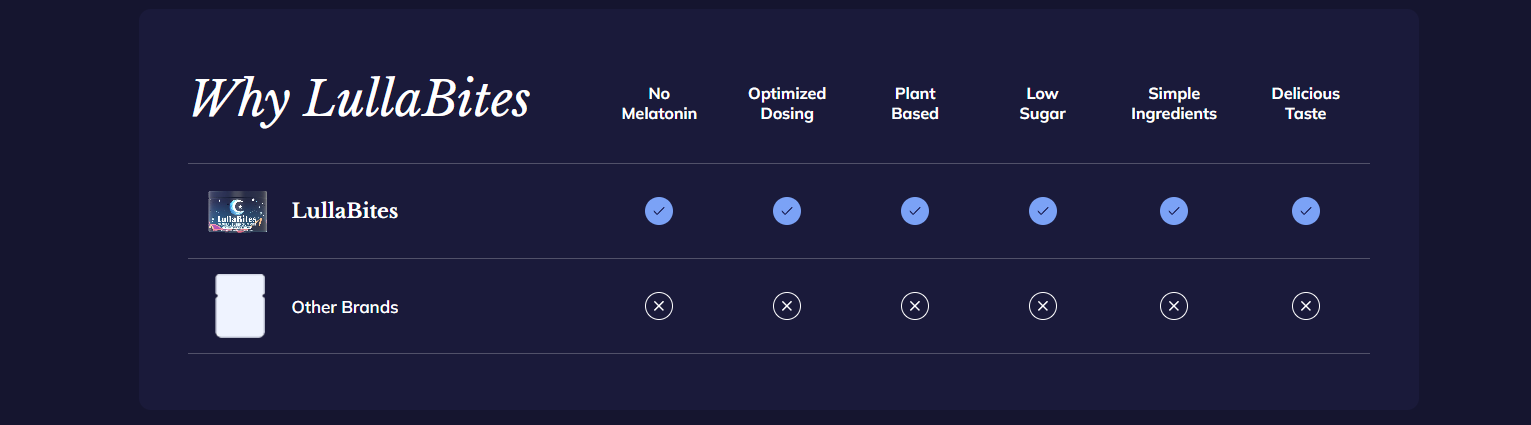Screen dimensions: 1531x425
Task: Click the Why LullaBites heading
Action: click(360, 100)
